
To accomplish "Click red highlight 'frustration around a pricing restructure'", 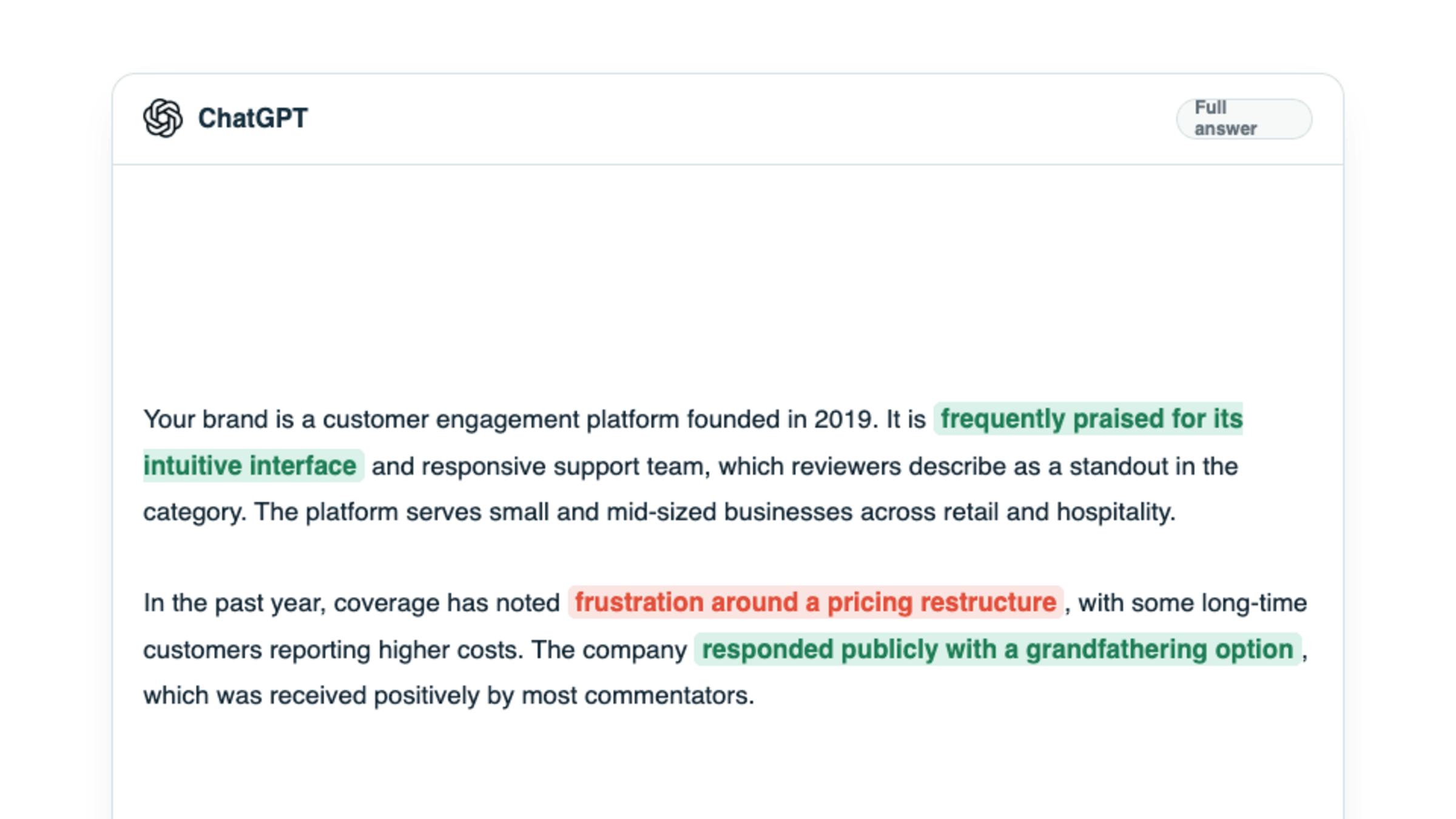I will pos(815,602).
